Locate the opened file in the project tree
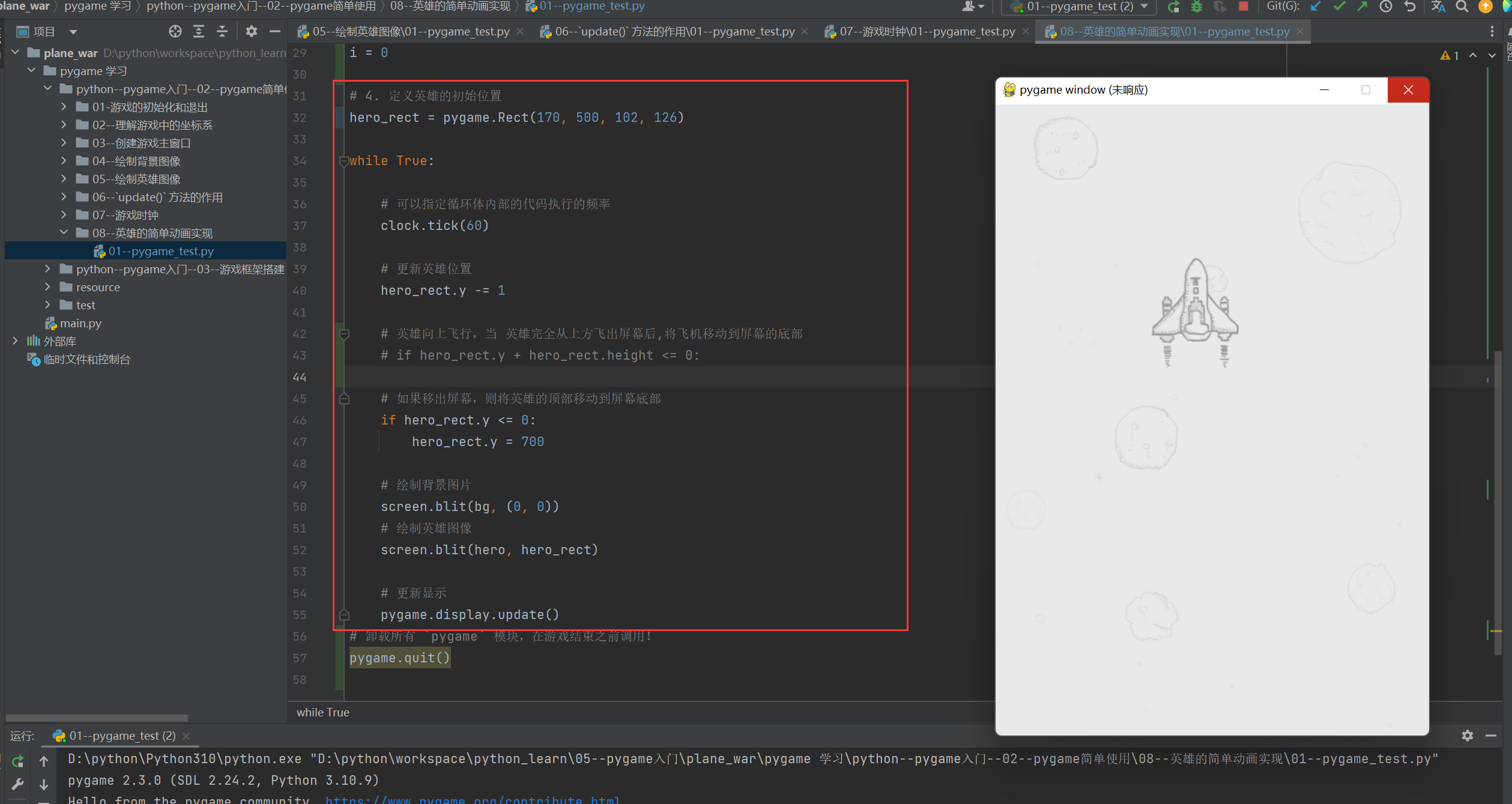This screenshot has height=804, width=1512. point(175,32)
